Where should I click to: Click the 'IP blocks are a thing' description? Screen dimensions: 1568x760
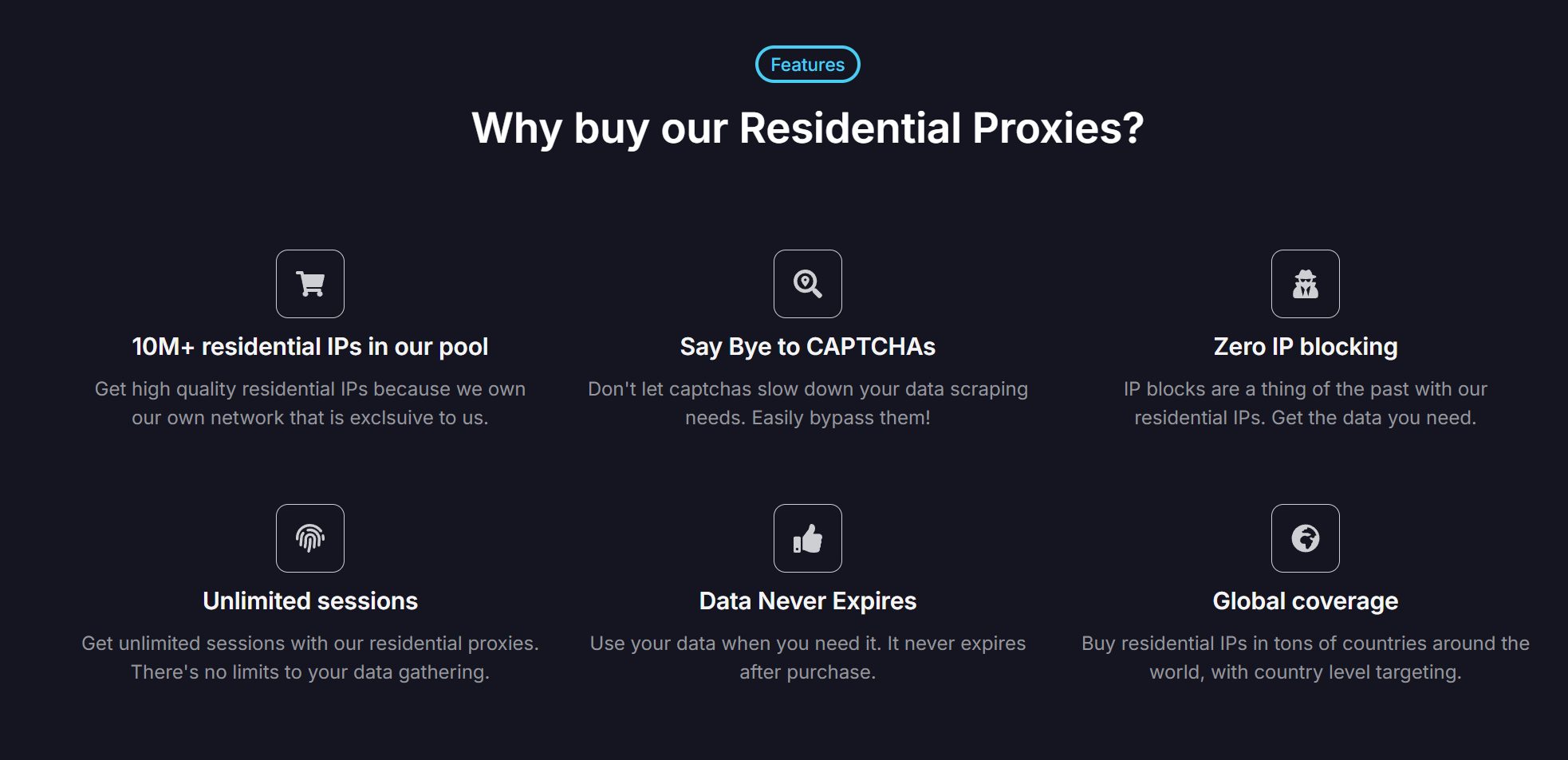coord(1305,404)
